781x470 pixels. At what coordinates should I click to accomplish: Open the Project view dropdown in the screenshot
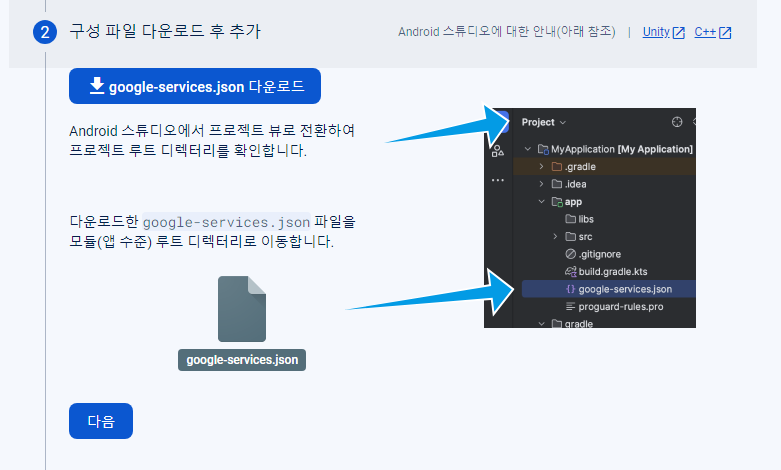point(543,122)
